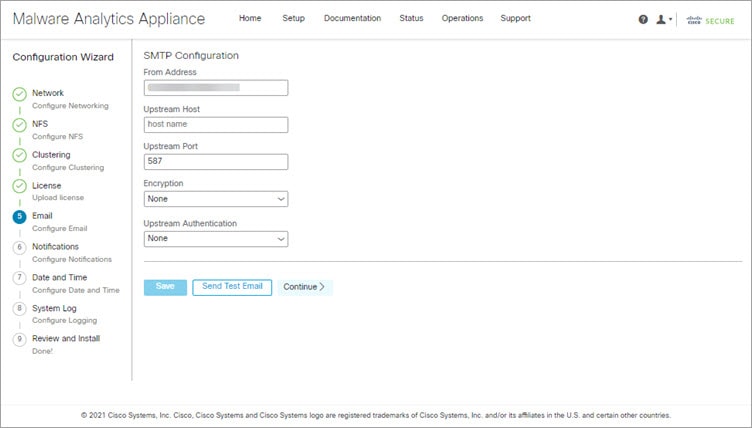Expand the Upstream Authentication dropdown
This screenshot has height=428, width=752.
point(216,239)
